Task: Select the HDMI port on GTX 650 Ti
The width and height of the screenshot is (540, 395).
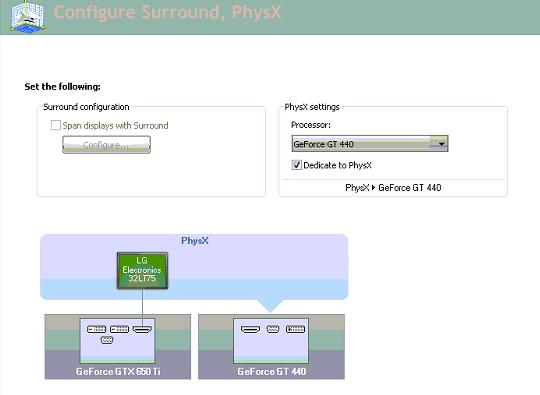Action: tap(142, 330)
